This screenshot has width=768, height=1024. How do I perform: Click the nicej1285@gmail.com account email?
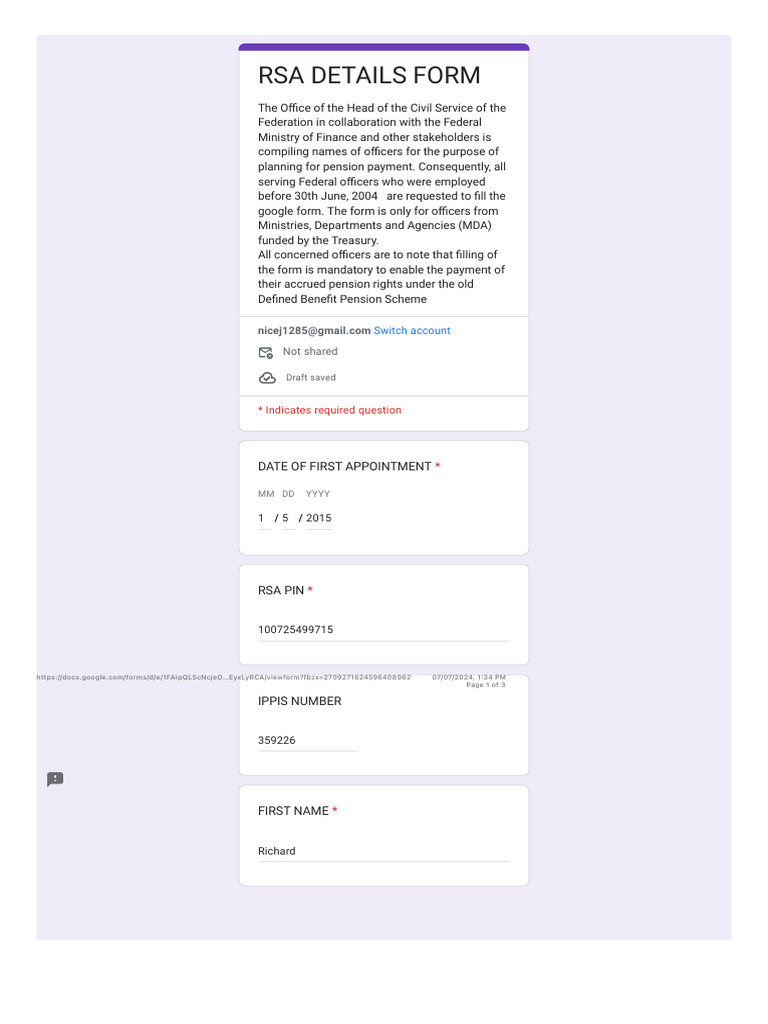pos(314,331)
